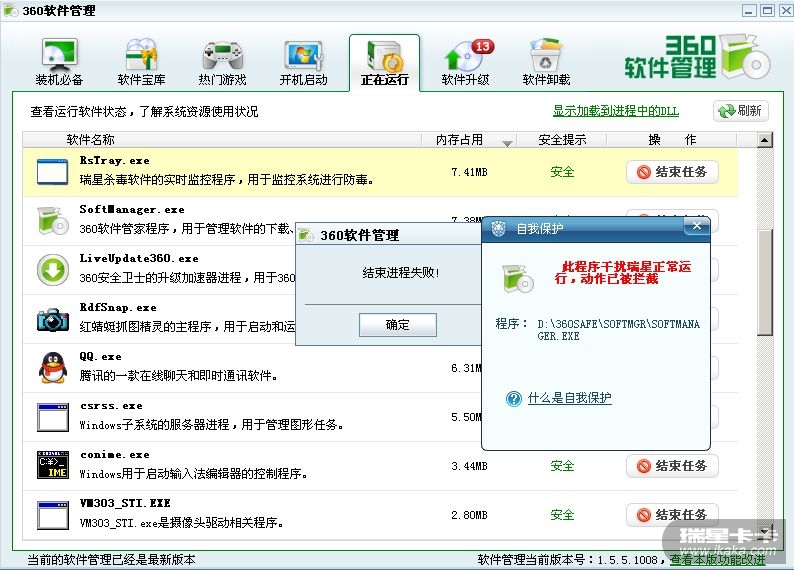The height and width of the screenshot is (570, 794).
Task: Click VM303_STI.EXE window icon
Action: 53,515
